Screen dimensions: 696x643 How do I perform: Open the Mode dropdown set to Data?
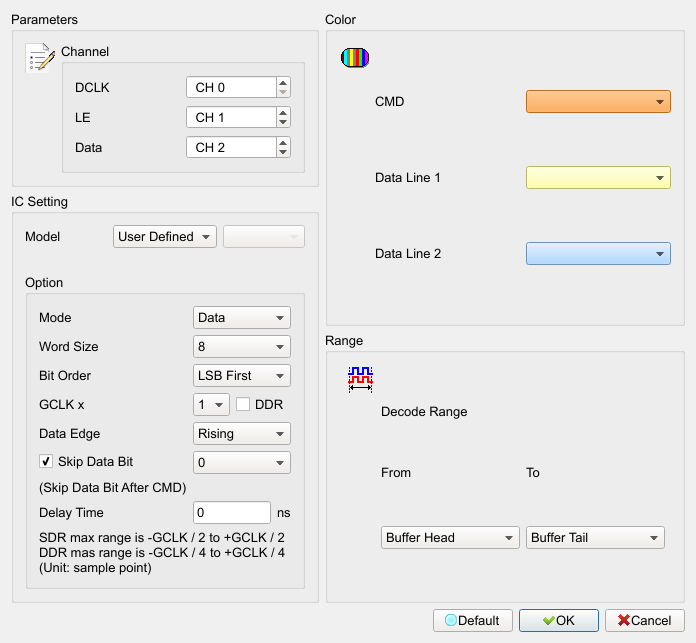tap(242, 318)
